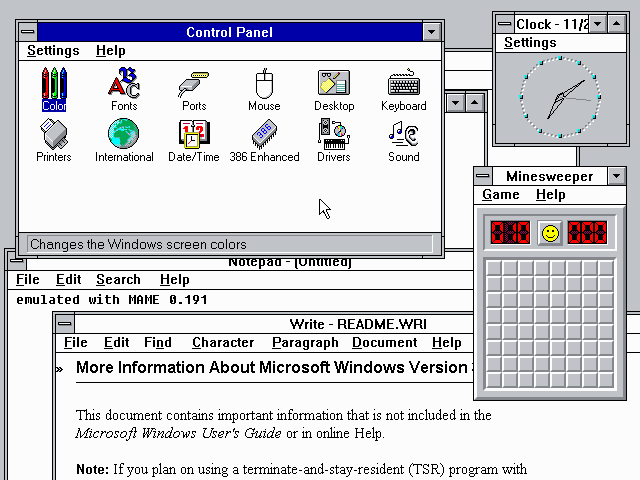Click the analog clock face
The height and width of the screenshot is (480, 640).
[x=560, y=97]
